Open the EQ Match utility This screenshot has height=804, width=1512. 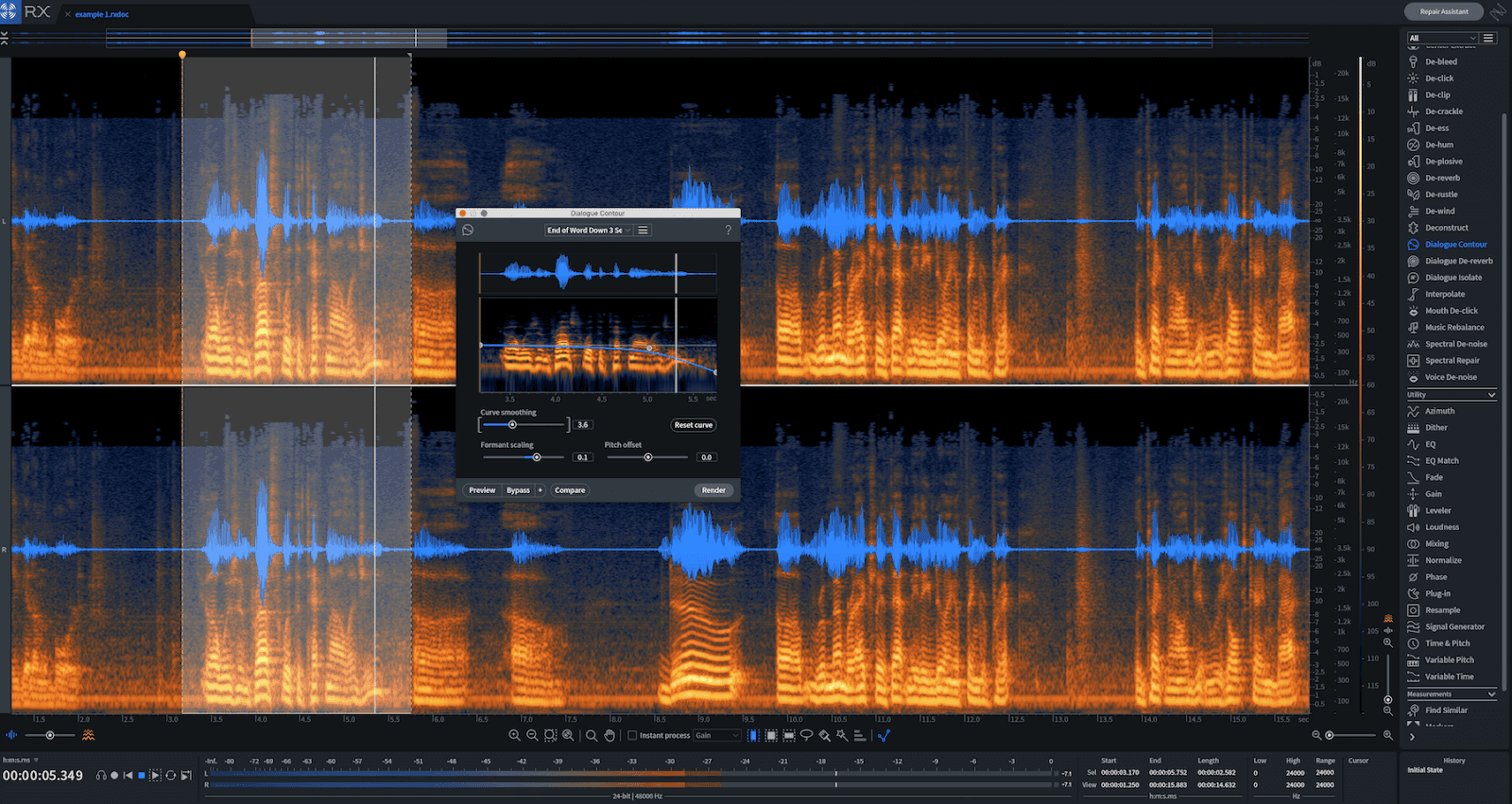(x=1442, y=461)
